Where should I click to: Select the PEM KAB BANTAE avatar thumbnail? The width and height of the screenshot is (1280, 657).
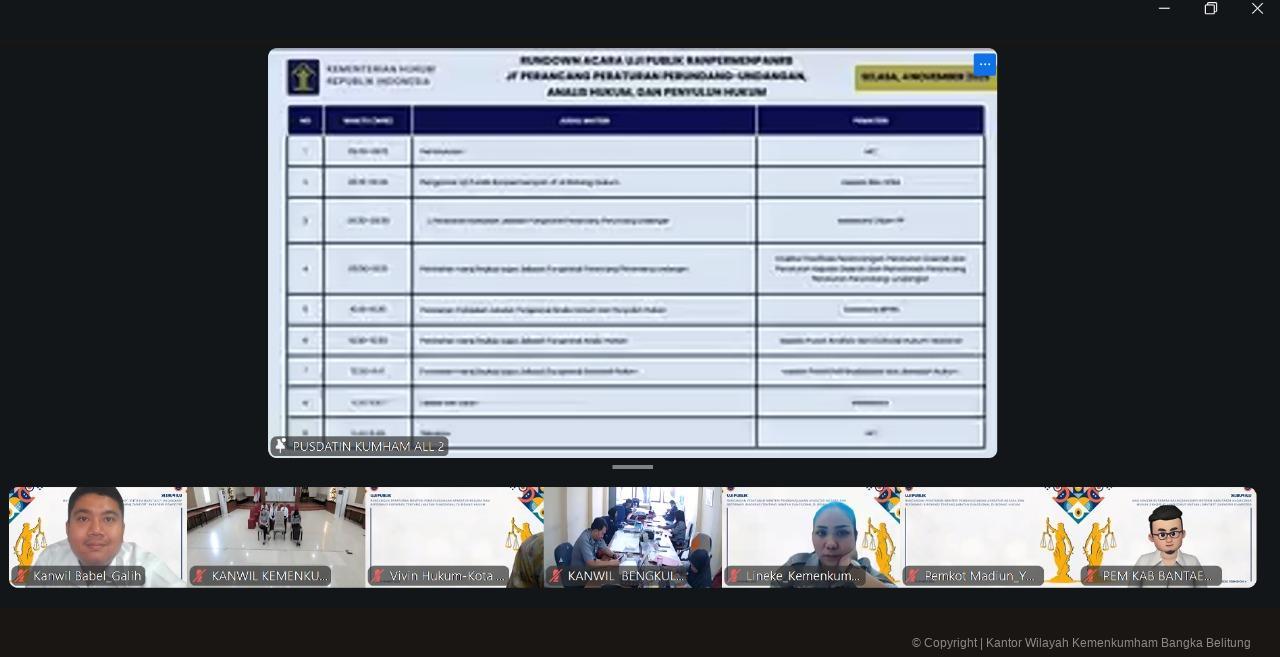(x=1167, y=530)
